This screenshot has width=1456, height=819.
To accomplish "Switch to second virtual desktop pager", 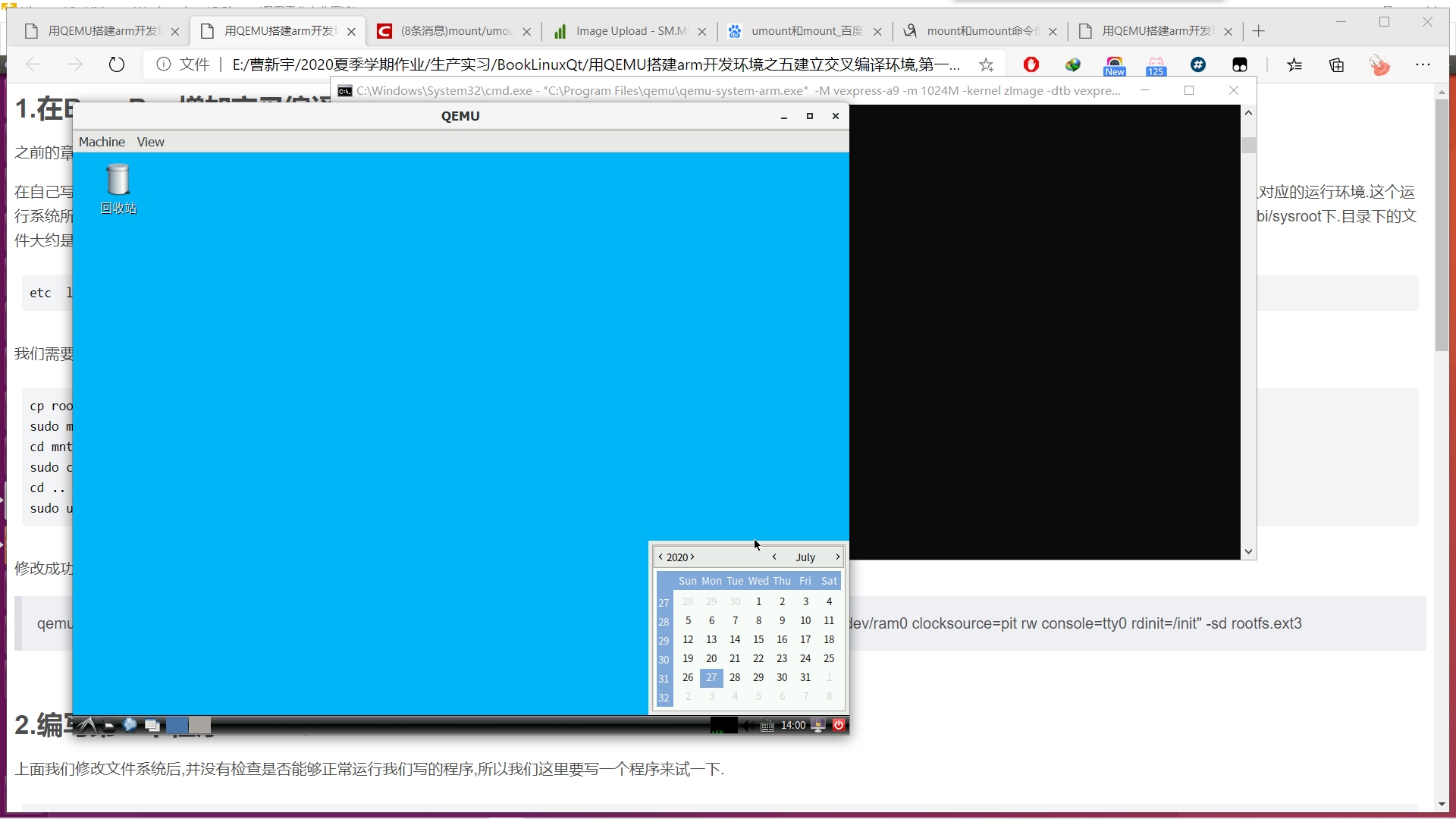I will [x=199, y=725].
